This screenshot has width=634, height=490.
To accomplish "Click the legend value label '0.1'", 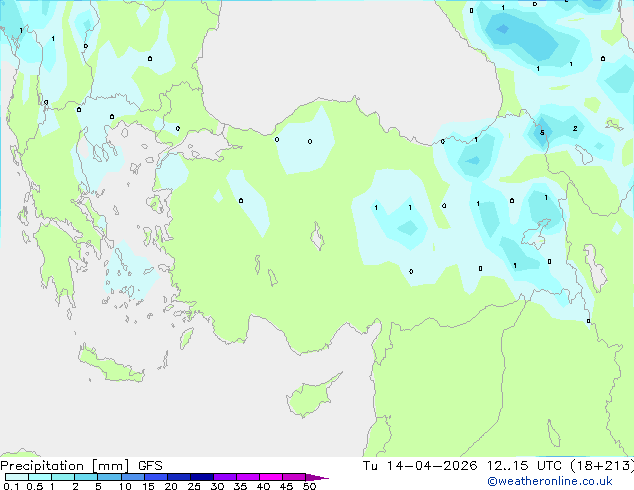I will pos(11,486).
